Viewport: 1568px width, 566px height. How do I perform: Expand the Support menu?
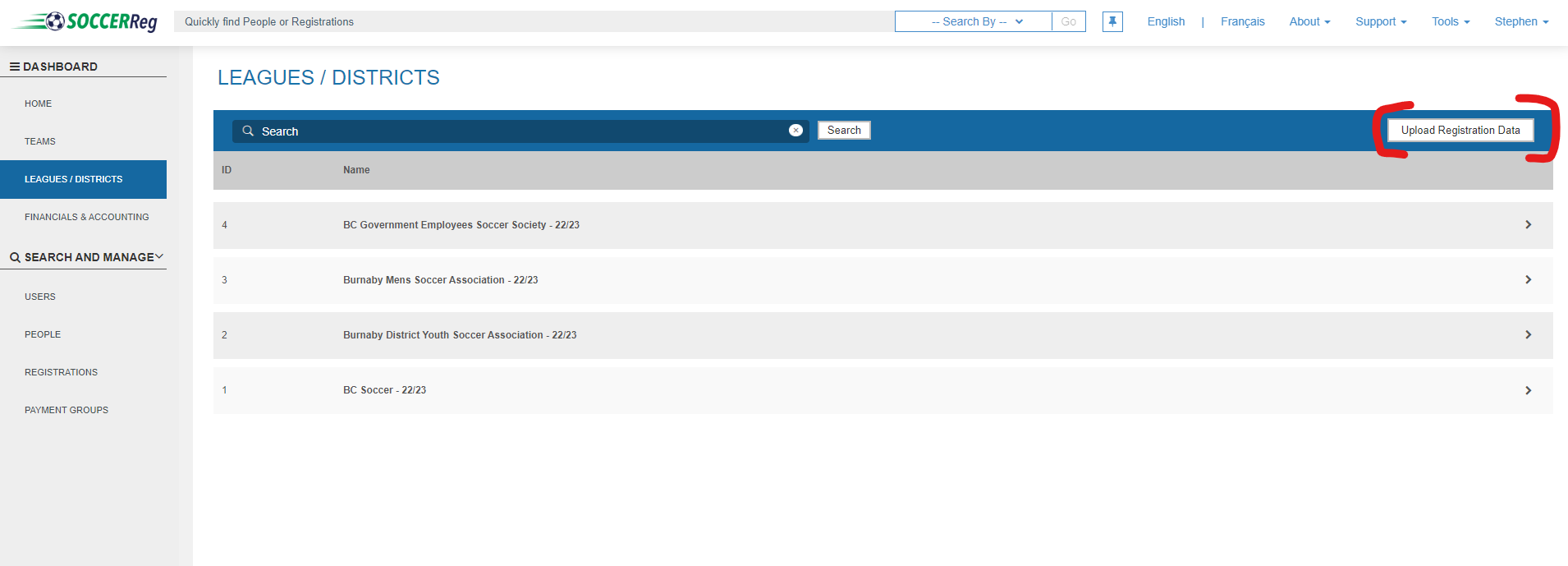click(1381, 21)
